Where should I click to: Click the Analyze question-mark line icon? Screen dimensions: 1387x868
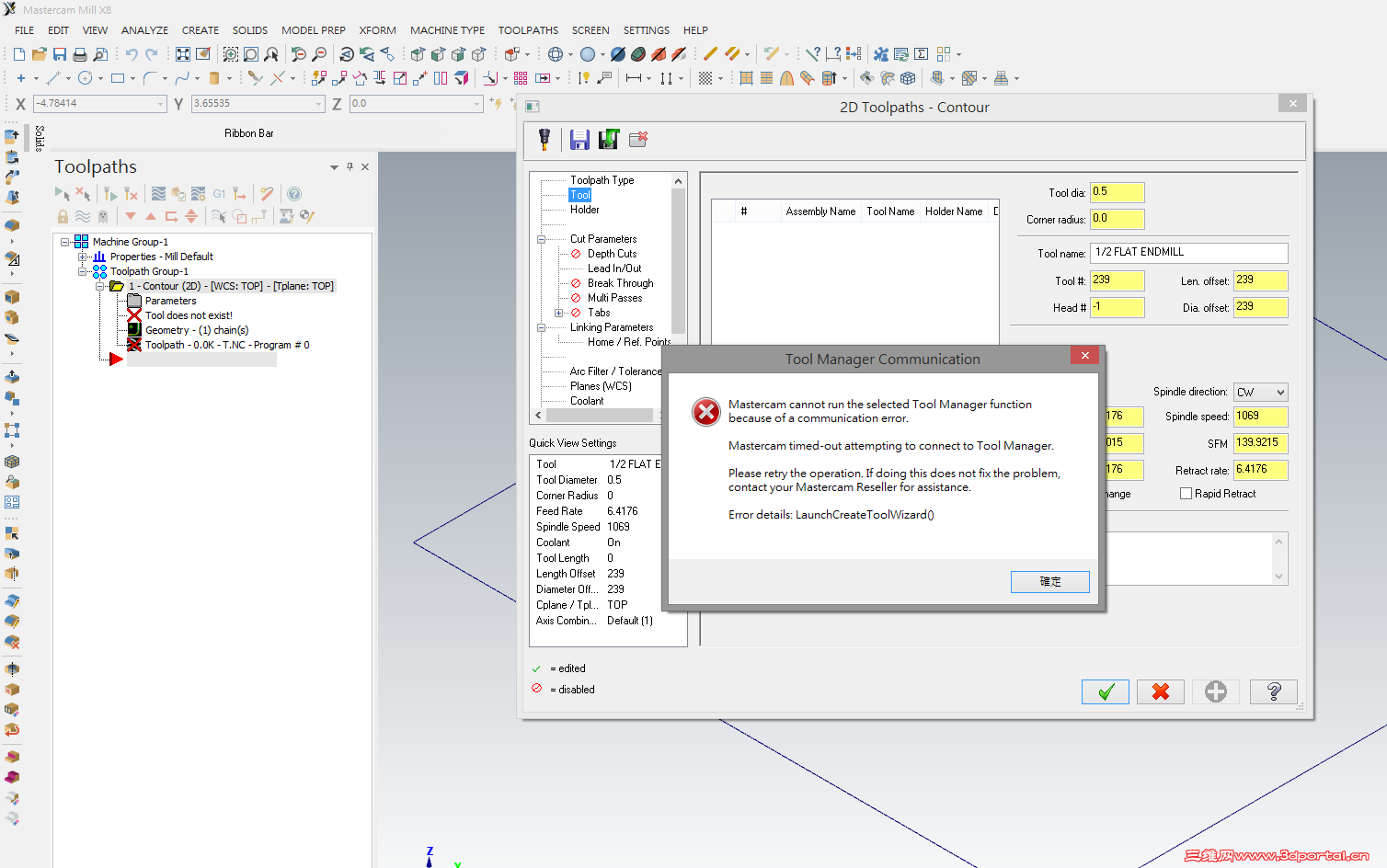(813, 54)
